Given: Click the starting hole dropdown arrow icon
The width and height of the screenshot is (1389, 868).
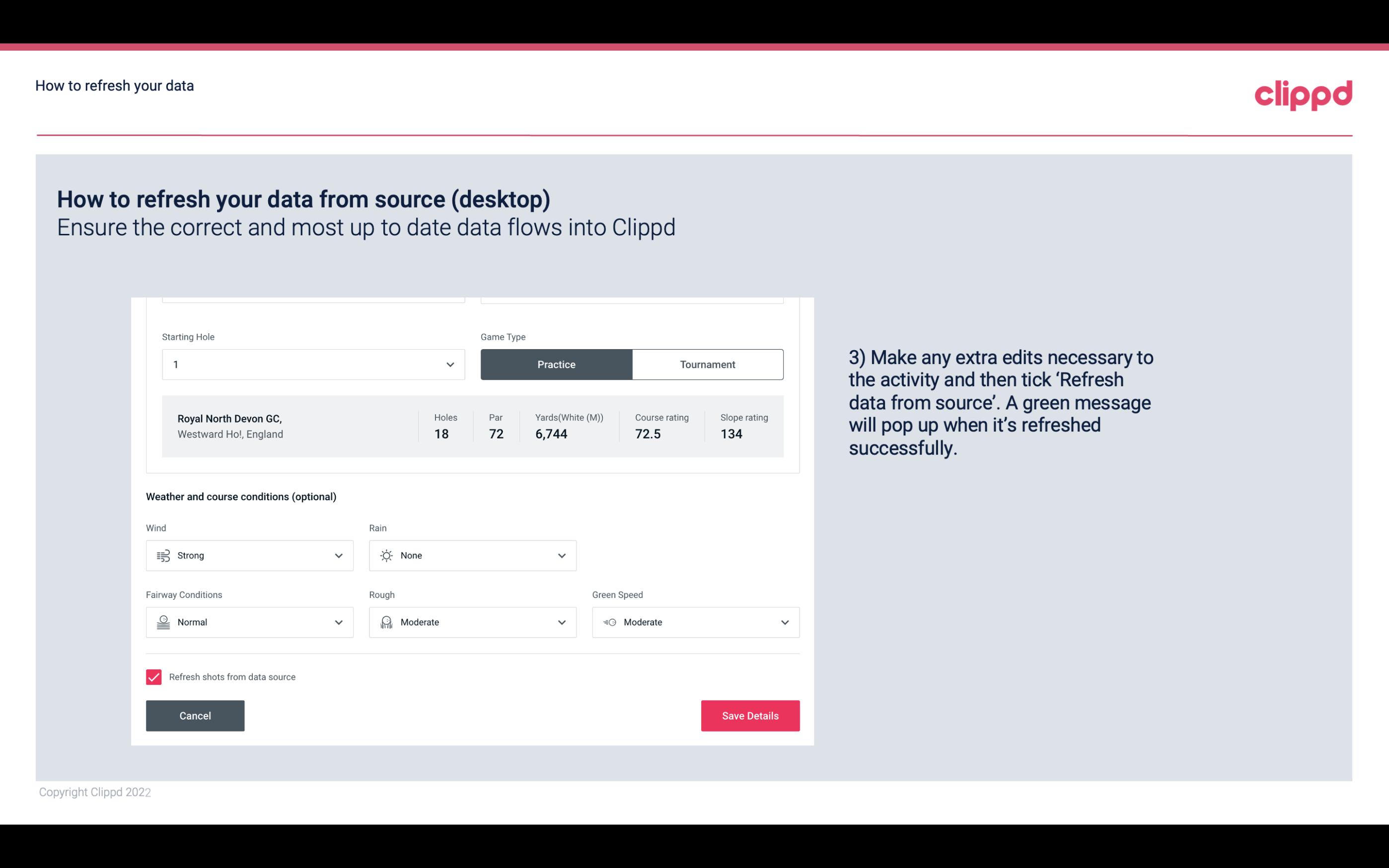Looking at the screenshot, I should click(449, 364).
